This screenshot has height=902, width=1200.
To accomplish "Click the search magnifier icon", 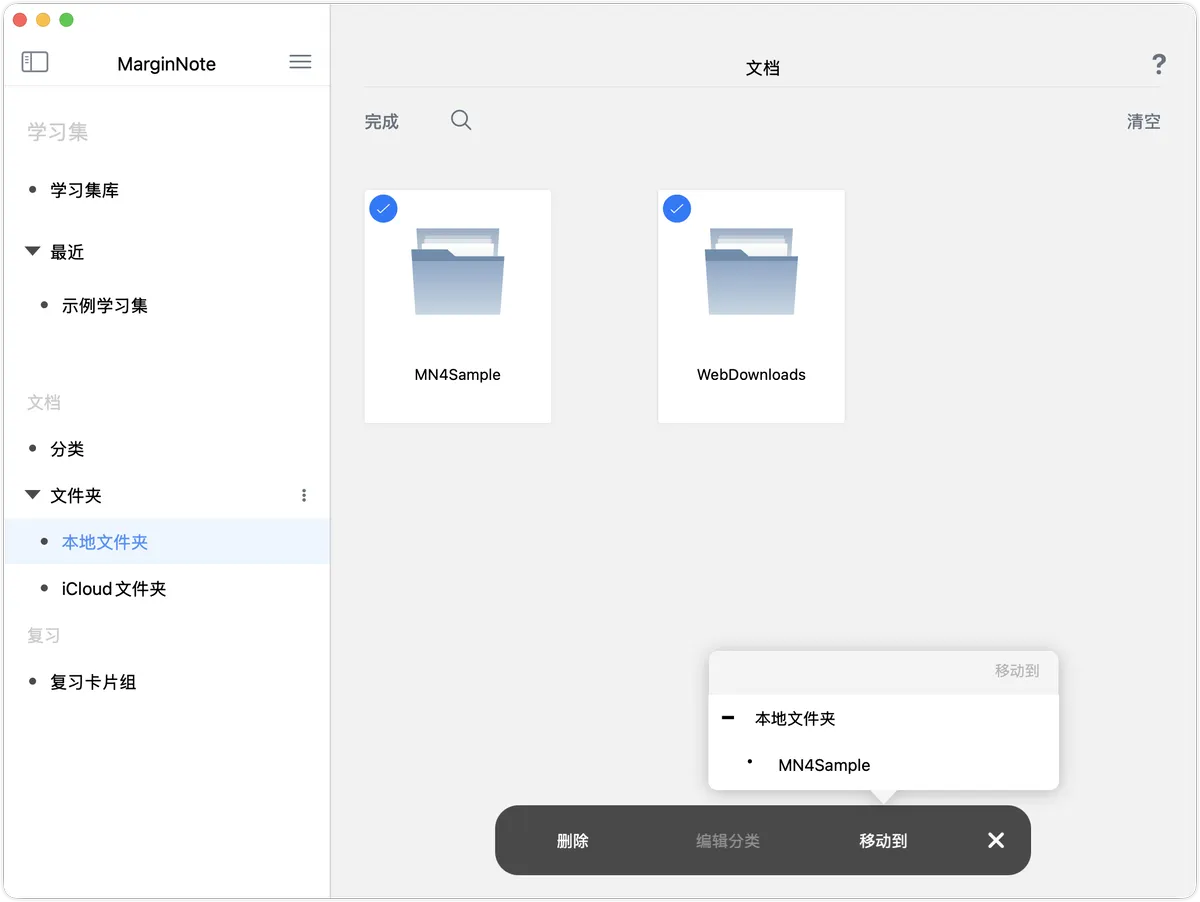I will [461, 120].
